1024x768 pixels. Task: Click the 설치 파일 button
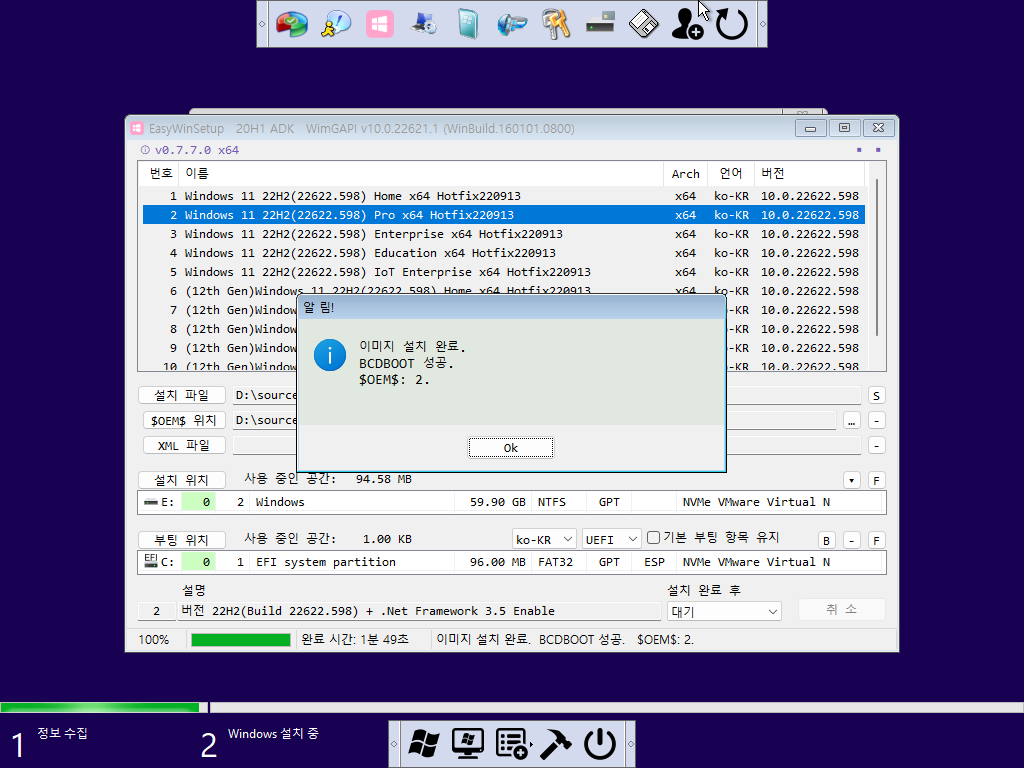click(x=182, y=395)
